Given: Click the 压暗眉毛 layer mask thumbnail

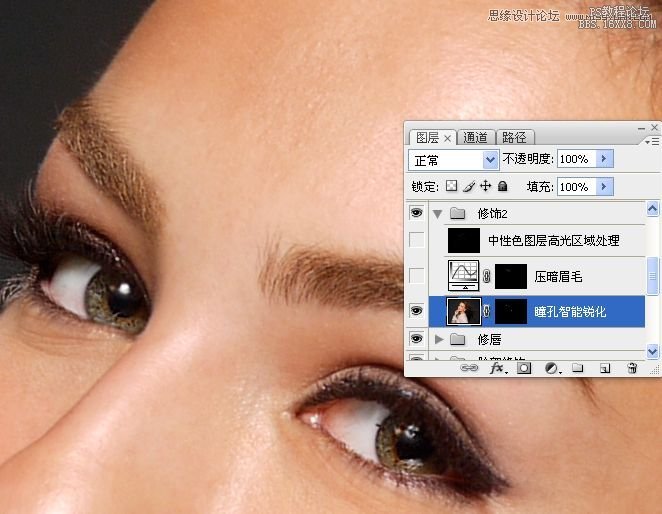Looking at the screenshot, I should 511,277.
